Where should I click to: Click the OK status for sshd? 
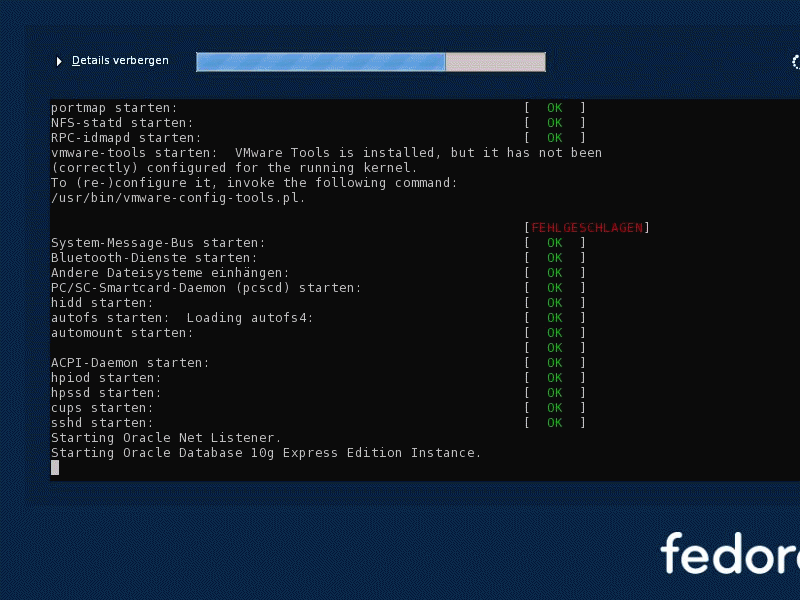coord(555,423)
